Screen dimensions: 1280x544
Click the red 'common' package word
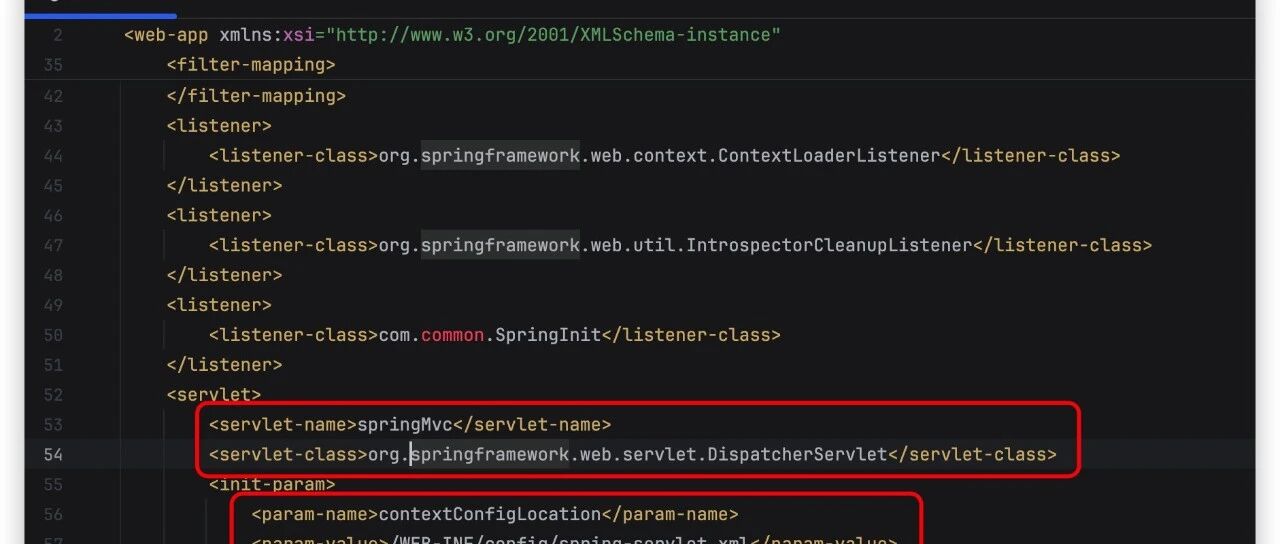453,335
